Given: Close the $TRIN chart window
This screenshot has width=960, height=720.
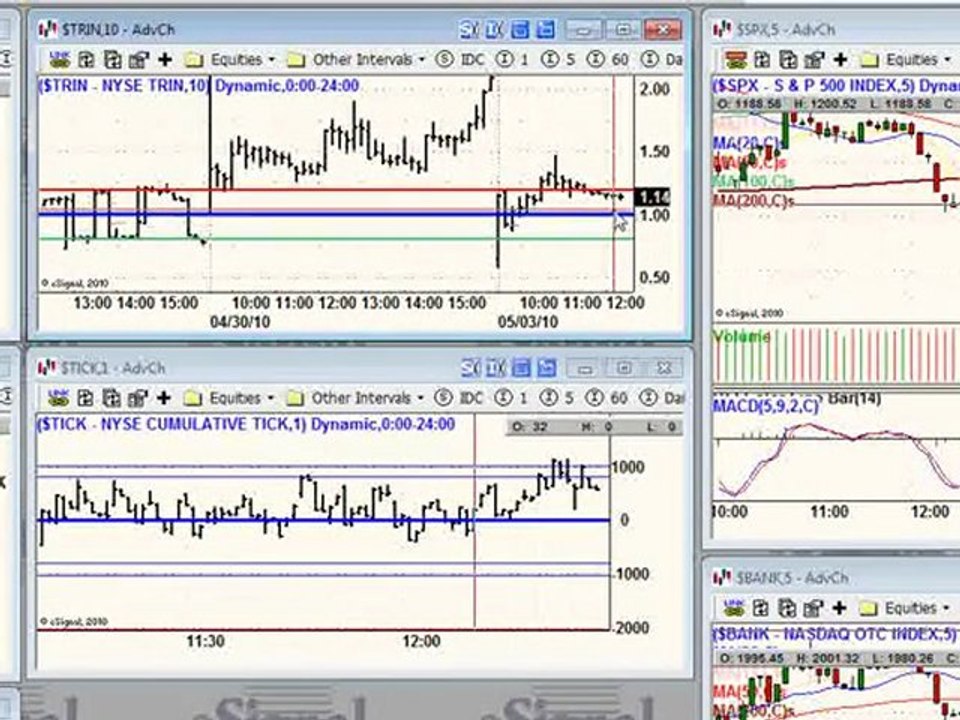Looking at the screenshot, I should [663, 29].
